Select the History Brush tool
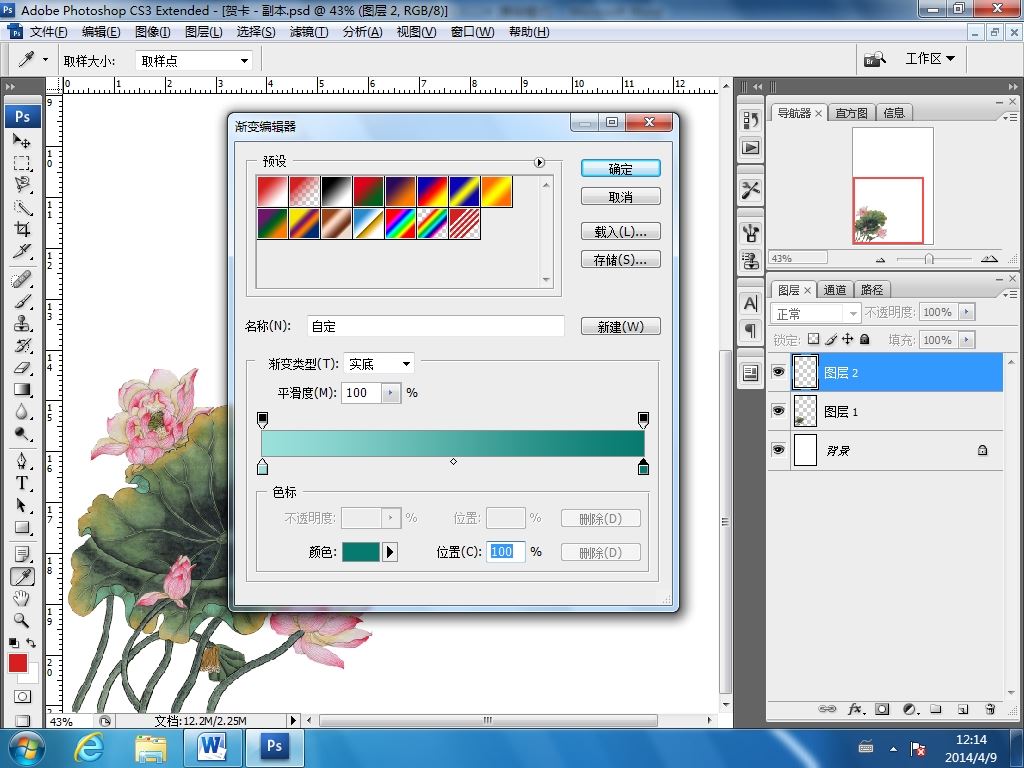The height and width of the screenshot is (768, 1024). tap(22, 345)
